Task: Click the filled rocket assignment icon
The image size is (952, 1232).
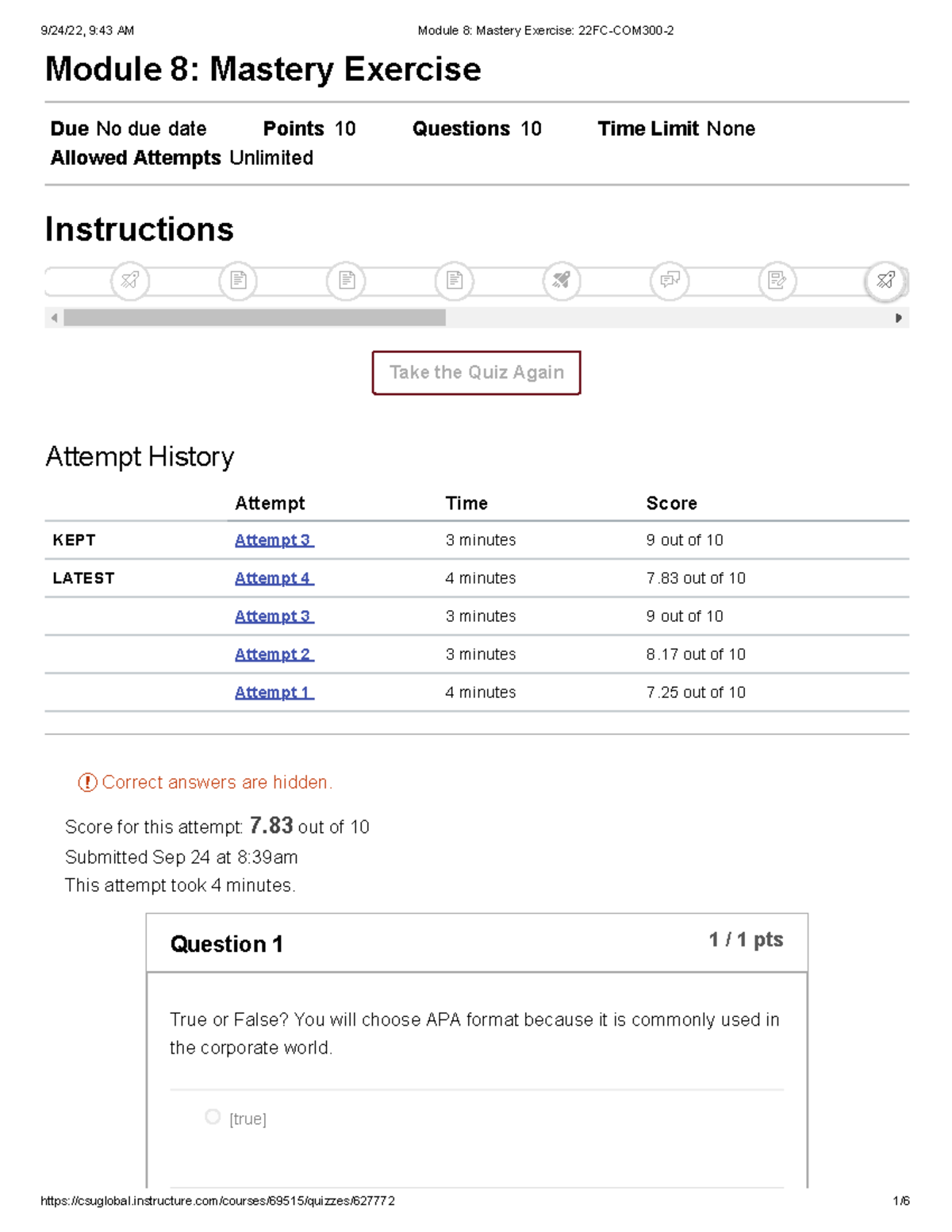Action: pos(562,280)
